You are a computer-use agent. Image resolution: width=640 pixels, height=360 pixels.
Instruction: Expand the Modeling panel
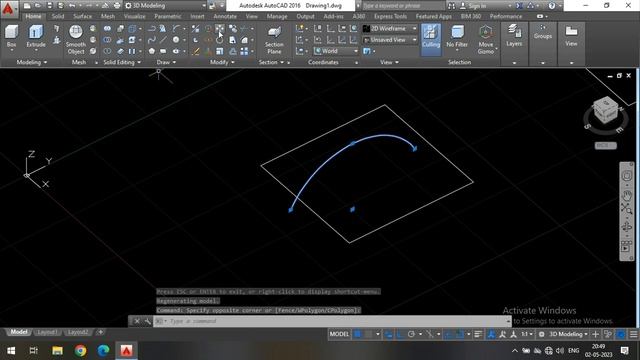click(31, 62)
